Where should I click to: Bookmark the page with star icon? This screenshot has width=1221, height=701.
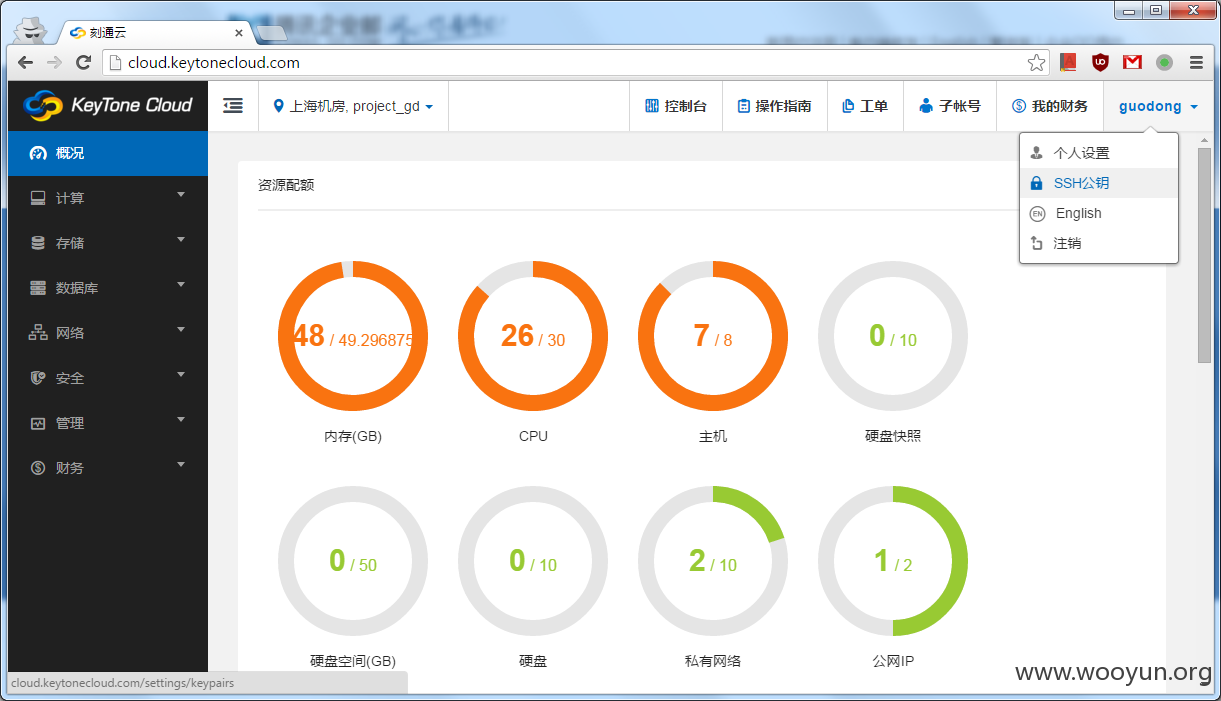1036,62
